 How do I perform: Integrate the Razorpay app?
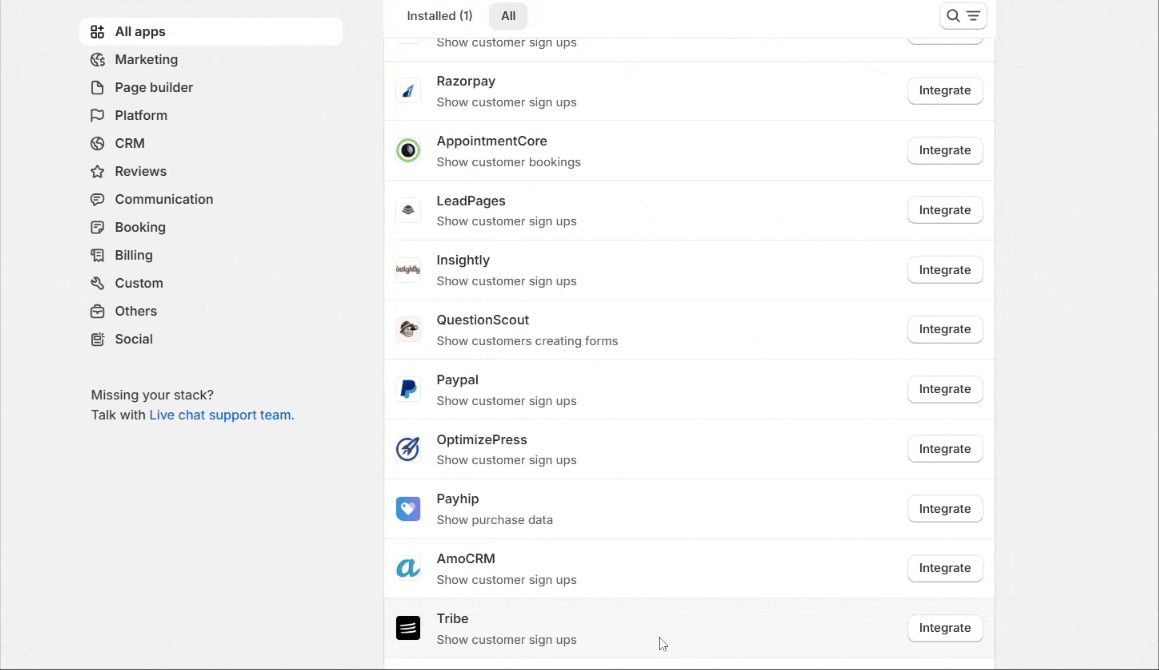click(x=945, y=90)
